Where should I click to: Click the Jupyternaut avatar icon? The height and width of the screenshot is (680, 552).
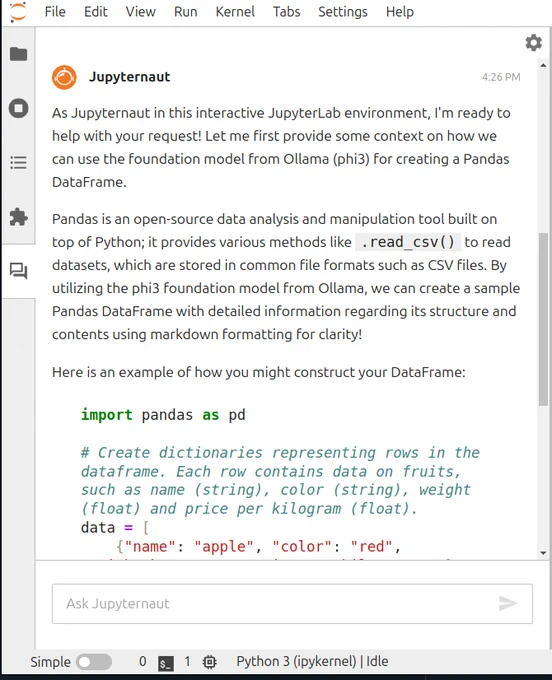[64, 78]
